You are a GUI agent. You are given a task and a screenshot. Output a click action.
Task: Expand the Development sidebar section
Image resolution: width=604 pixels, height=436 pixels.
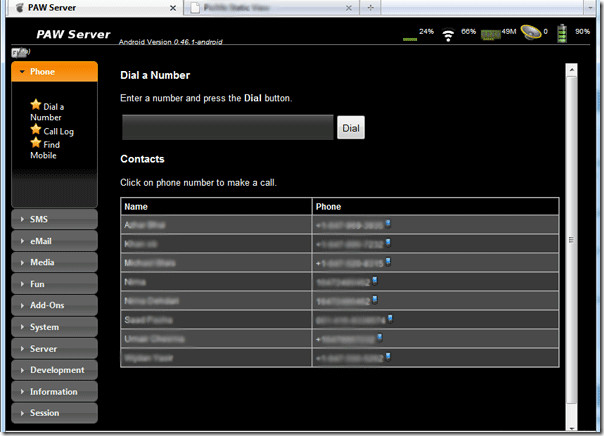(x=54, y=370)
